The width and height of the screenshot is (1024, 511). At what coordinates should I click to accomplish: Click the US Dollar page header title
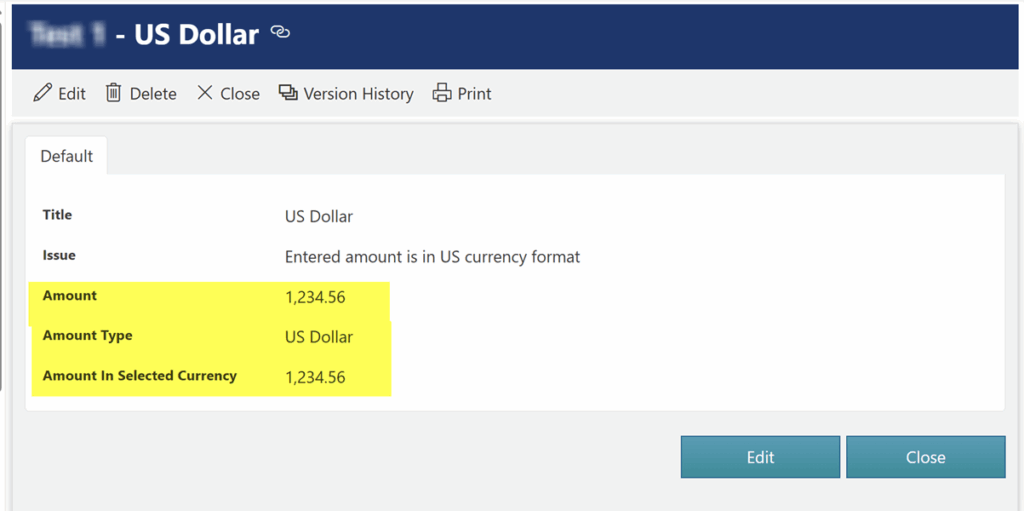[x=197, y=34]
